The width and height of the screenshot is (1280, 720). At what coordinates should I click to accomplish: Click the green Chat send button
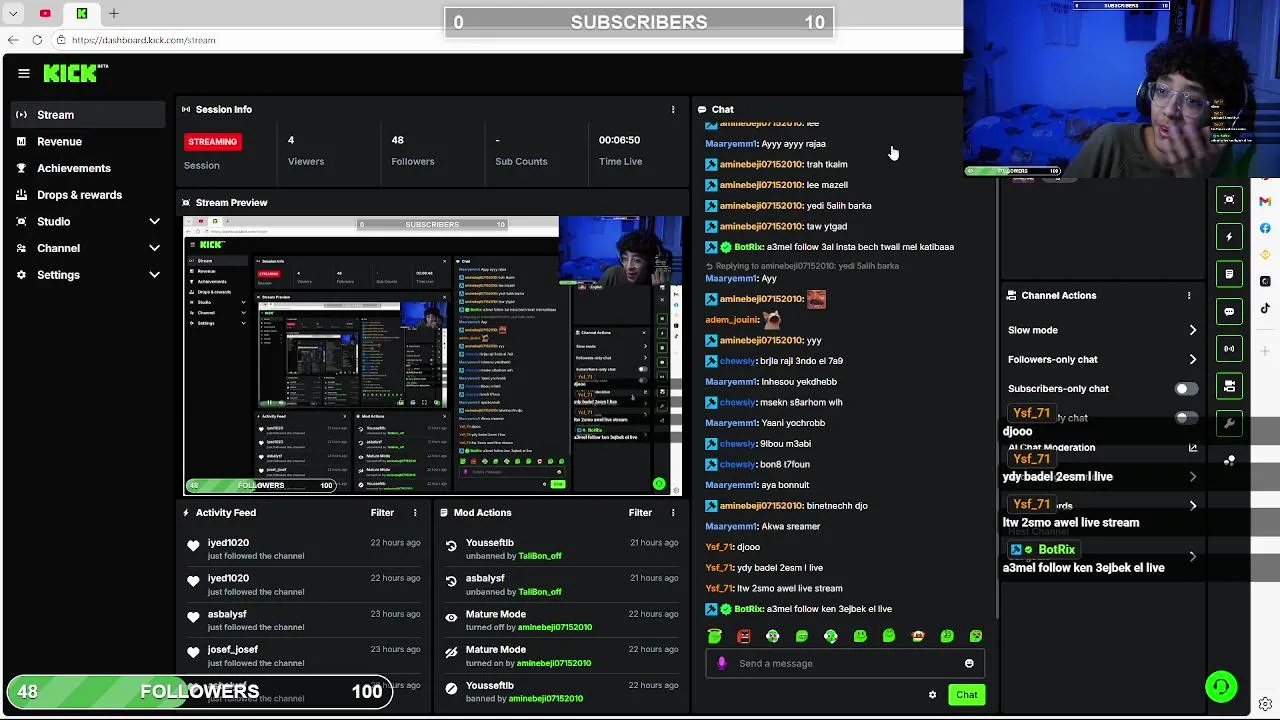click(x=966, y=695)
